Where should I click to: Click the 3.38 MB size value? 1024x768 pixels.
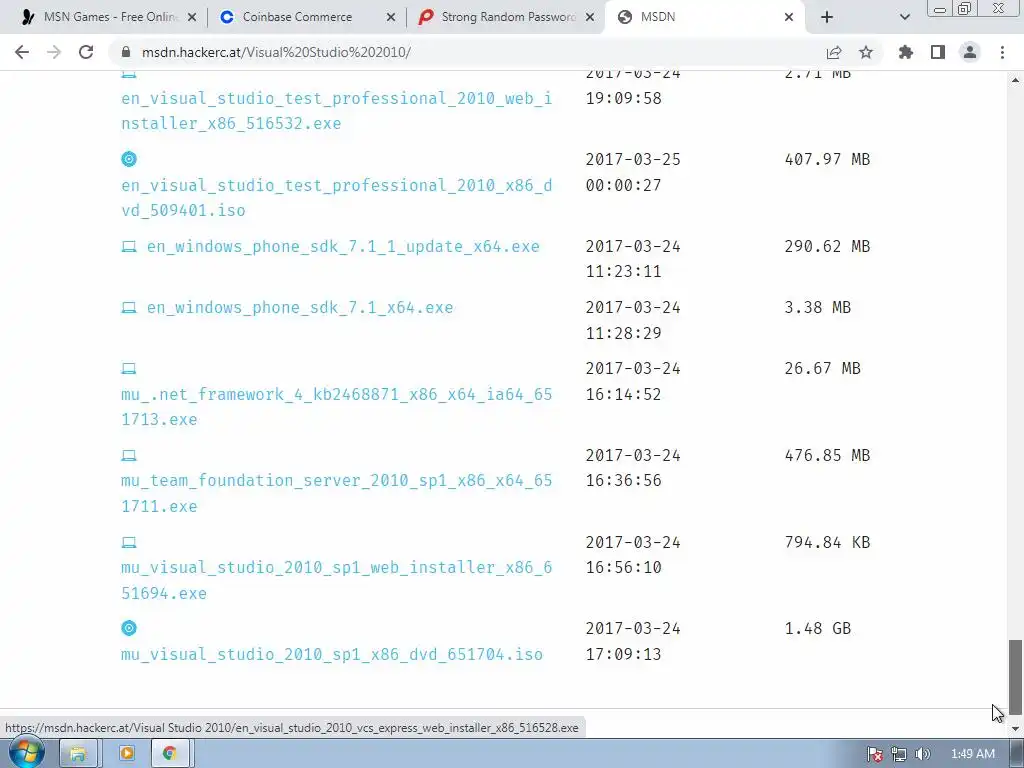pos(818,308)
